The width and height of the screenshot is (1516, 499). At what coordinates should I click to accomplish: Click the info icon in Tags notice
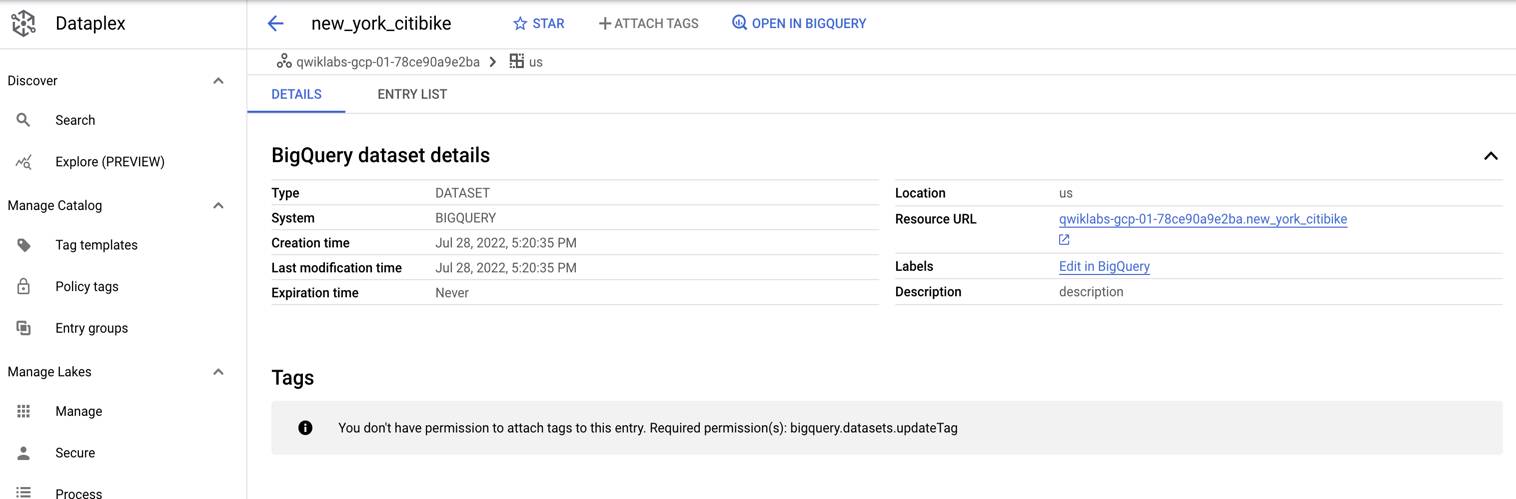click(305, 428)
